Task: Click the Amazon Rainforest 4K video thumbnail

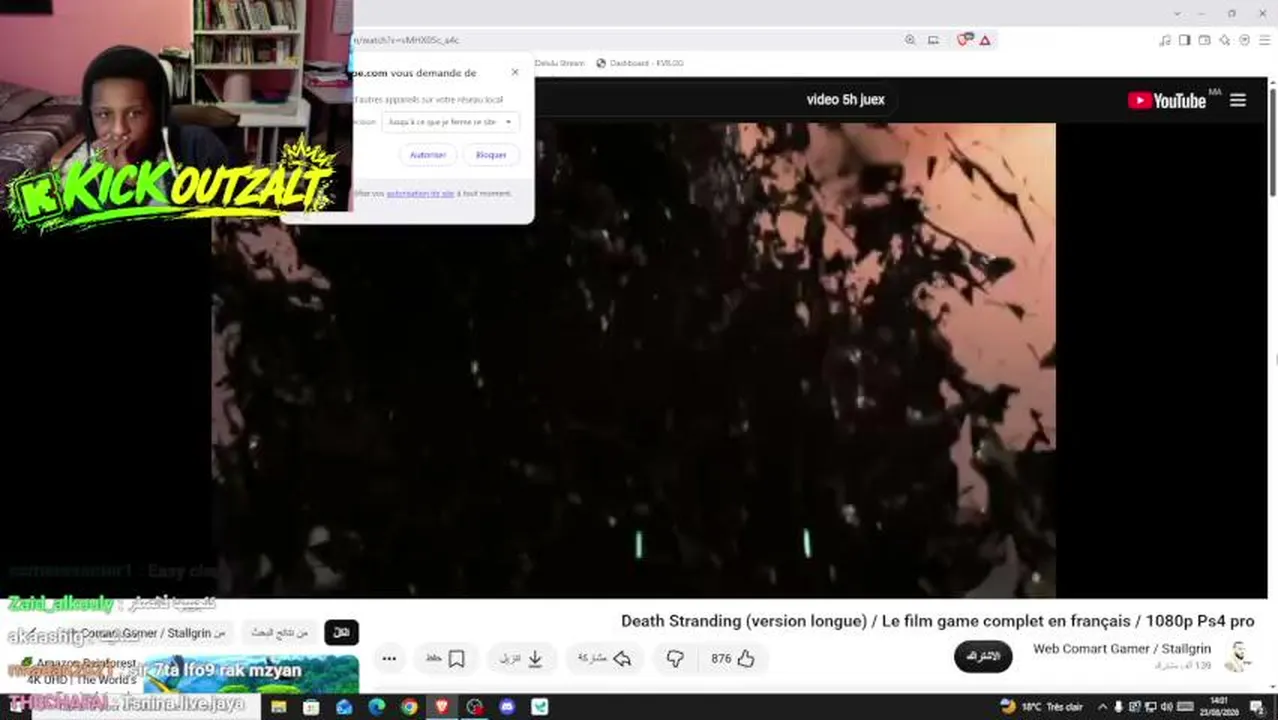Action: coord(250,674)
